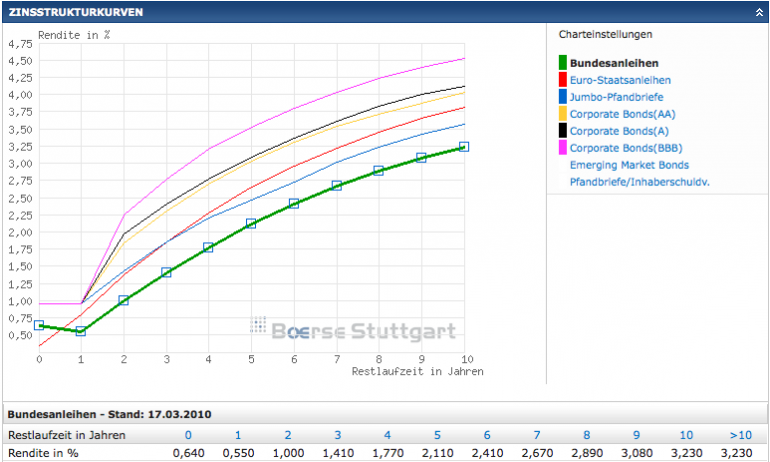This screenshot has width=770, height=462.
Task: Open the Jumbo-Pfandbriefe curve link
Action: click(616, 97)
